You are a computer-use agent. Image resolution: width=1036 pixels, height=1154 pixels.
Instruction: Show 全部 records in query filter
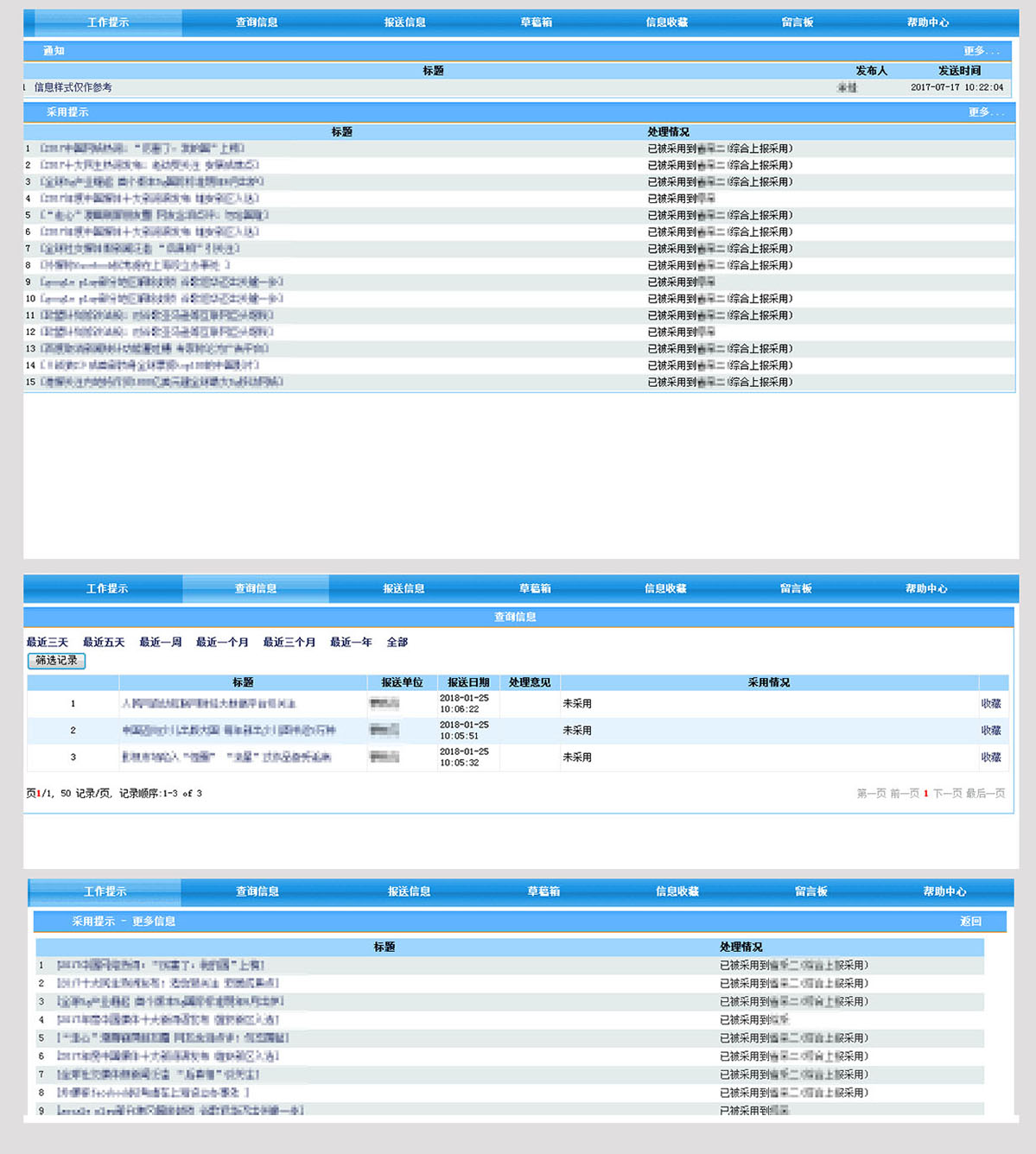coord(397,642)
